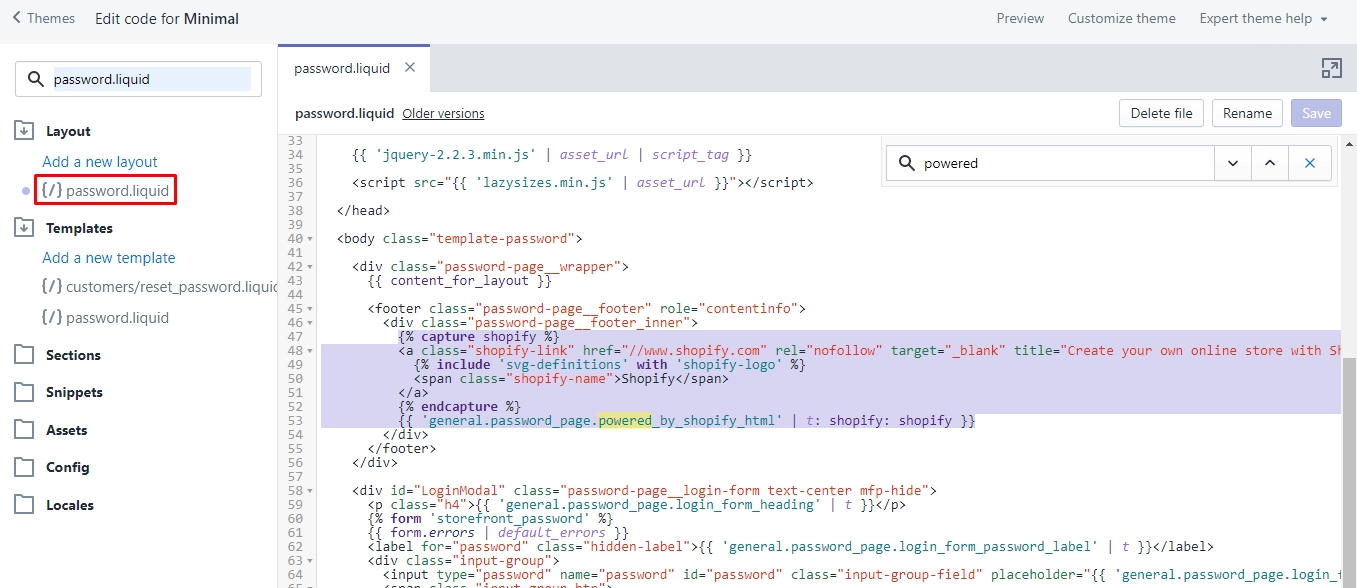Toggle fullscreen code editor icon
This screenshot has width=1357, height=588.
click(x=1331, y=68)
